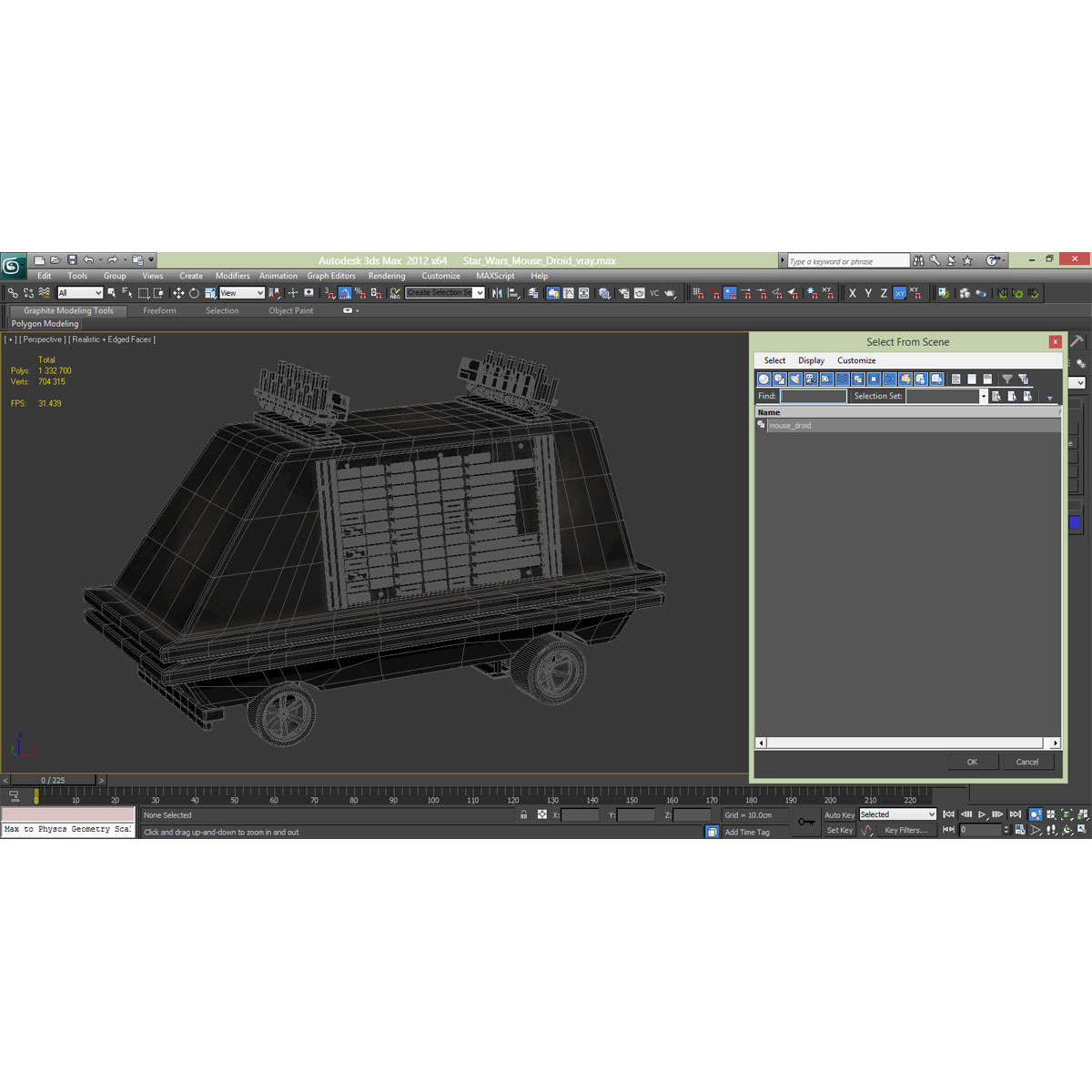Screen dimensions: 1092x1092
Task: Toggle the Auto Key animation button
Action: point(841,814)
